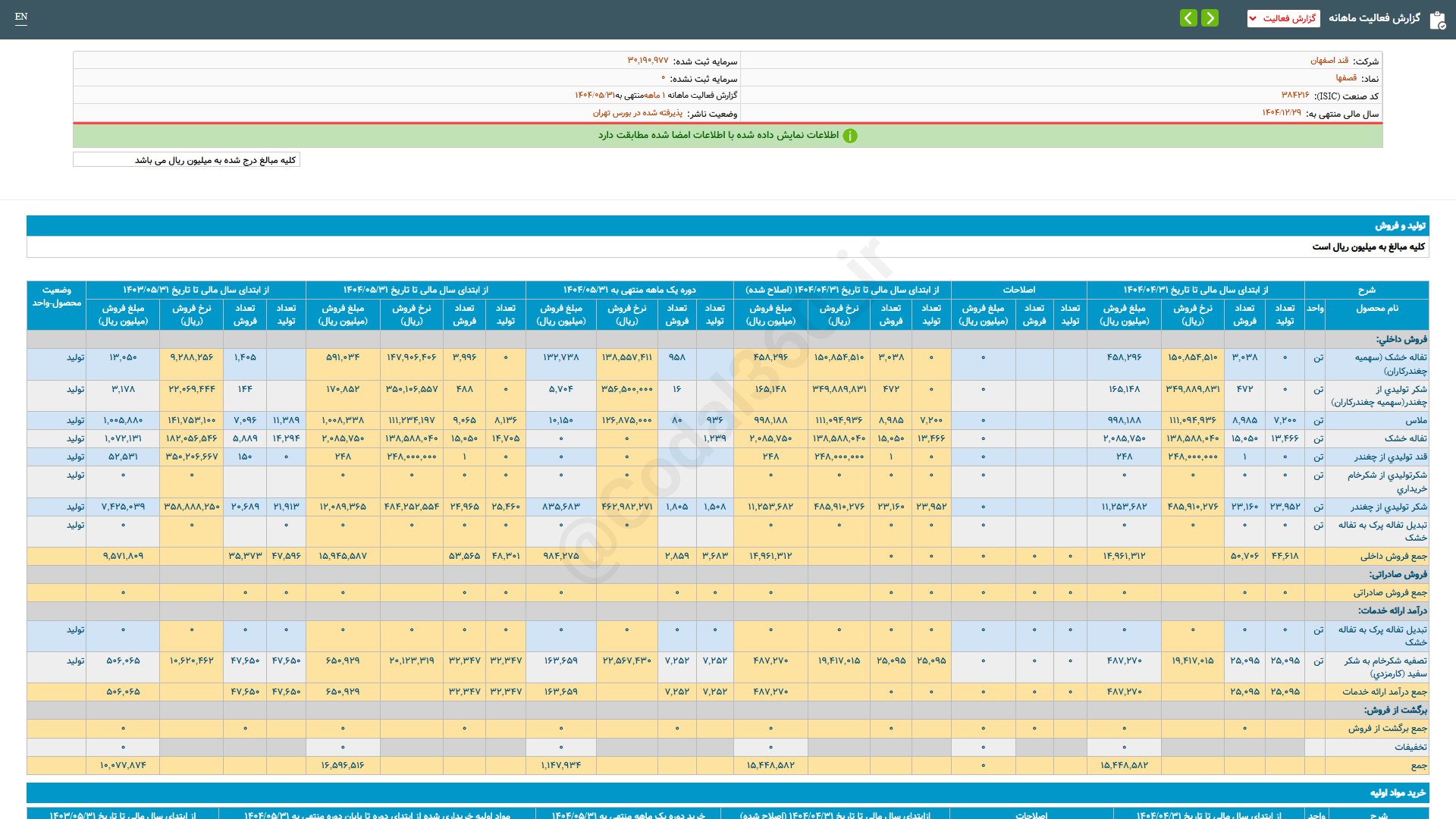Select prior-year grand total ۱۰,۰۷۷,۸۷۴
Viewport: 1456px width, 819px height.
click(x=123, y=765)
